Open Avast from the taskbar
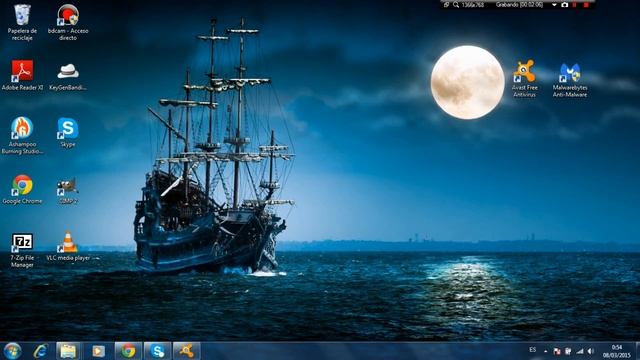The image size is (640, 360). [187, 351]
